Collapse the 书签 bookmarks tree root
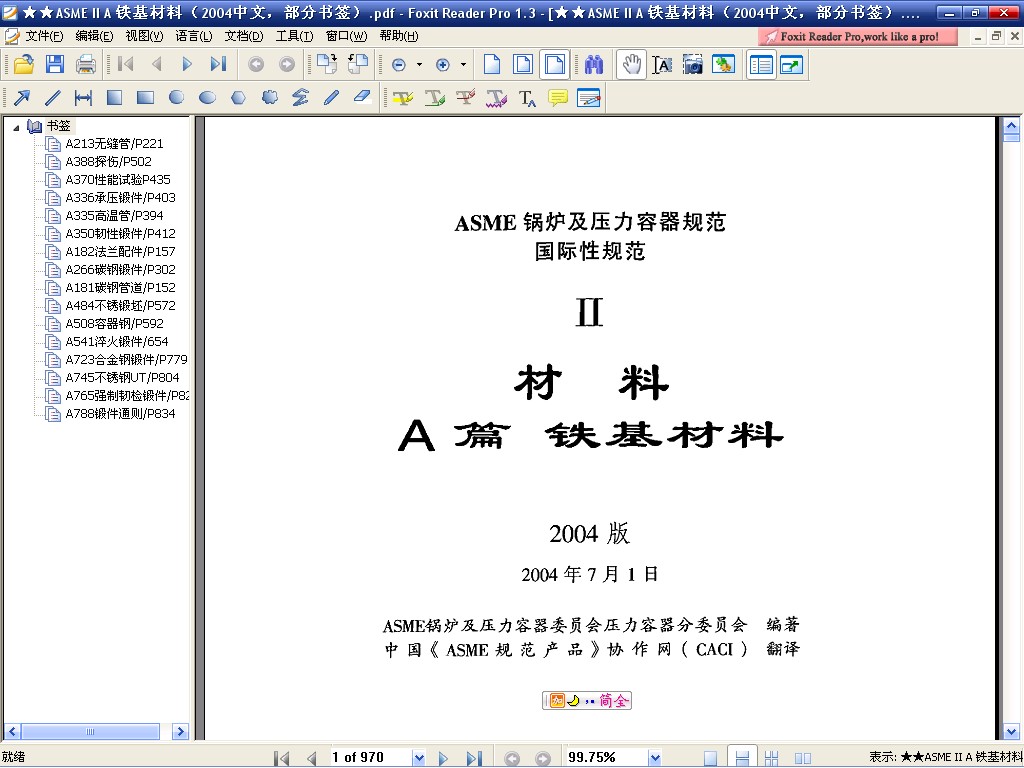Screen dimensions: 1024x768 (16, 127)
